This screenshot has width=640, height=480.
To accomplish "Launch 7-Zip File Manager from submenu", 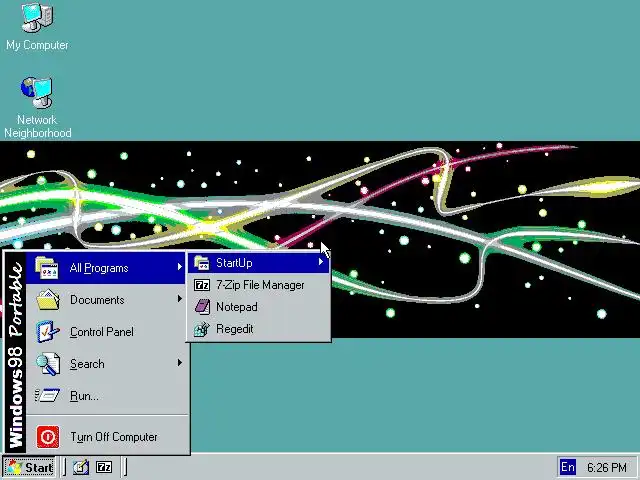I will pos(258,285).
